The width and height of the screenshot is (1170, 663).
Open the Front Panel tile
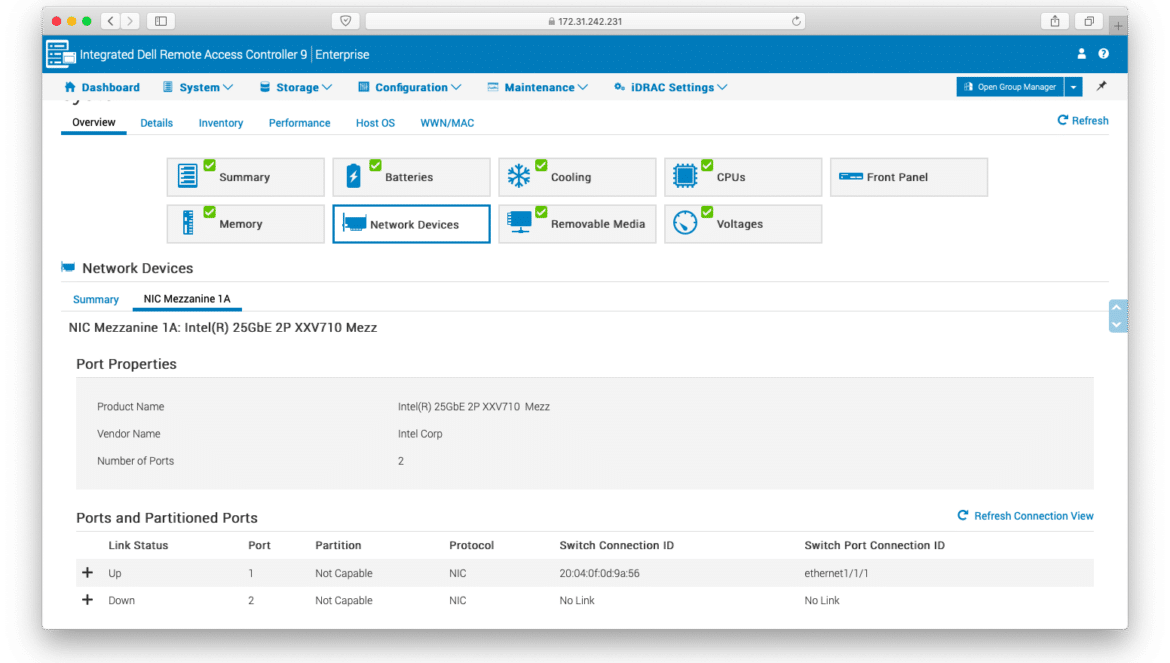(x=908, y=177)
